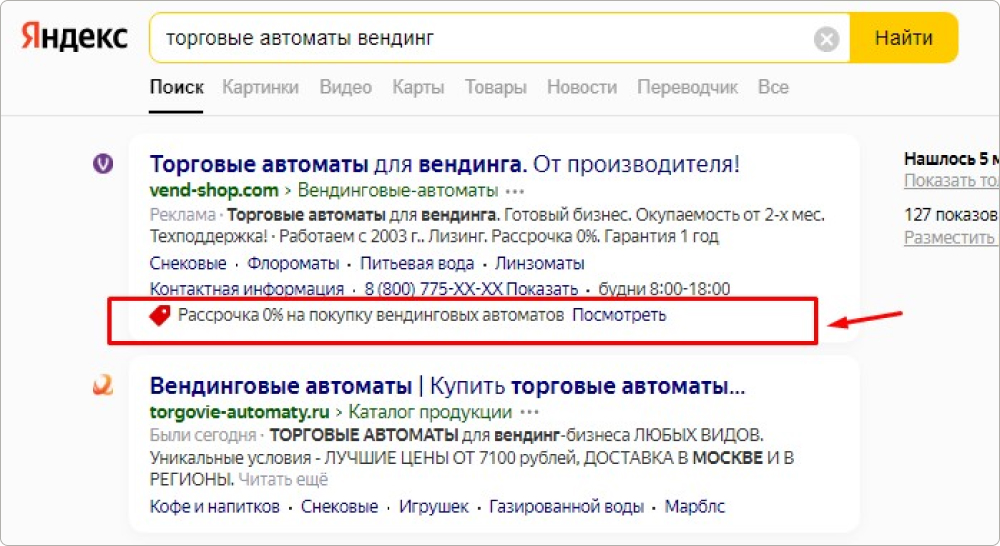Open the Товары tab
Viewport: 1000px width, 546px height.
[x=496, y=87]
